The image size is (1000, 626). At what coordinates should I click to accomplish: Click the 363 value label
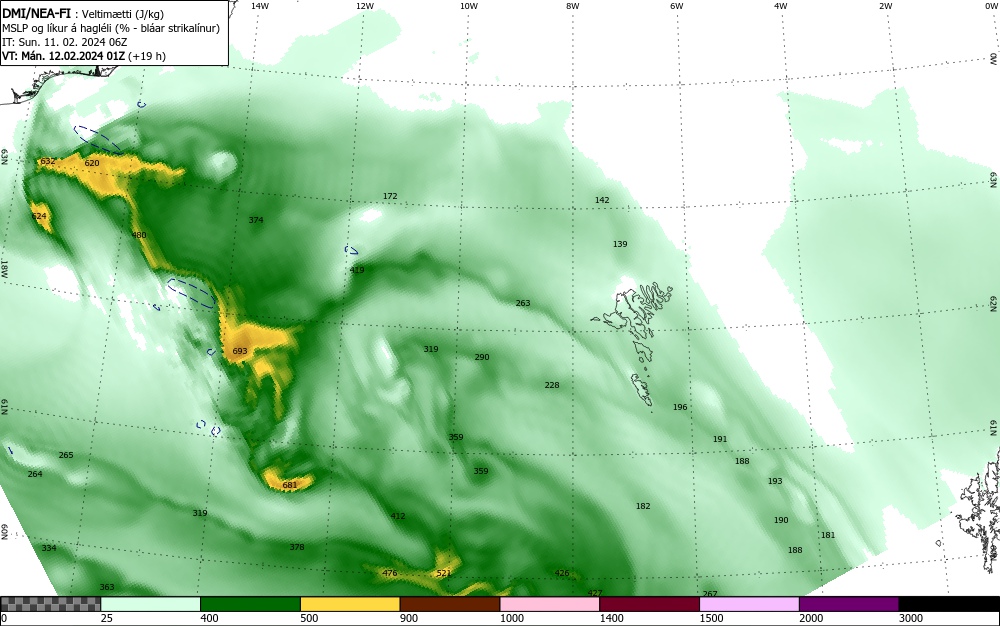pos(107,587)
